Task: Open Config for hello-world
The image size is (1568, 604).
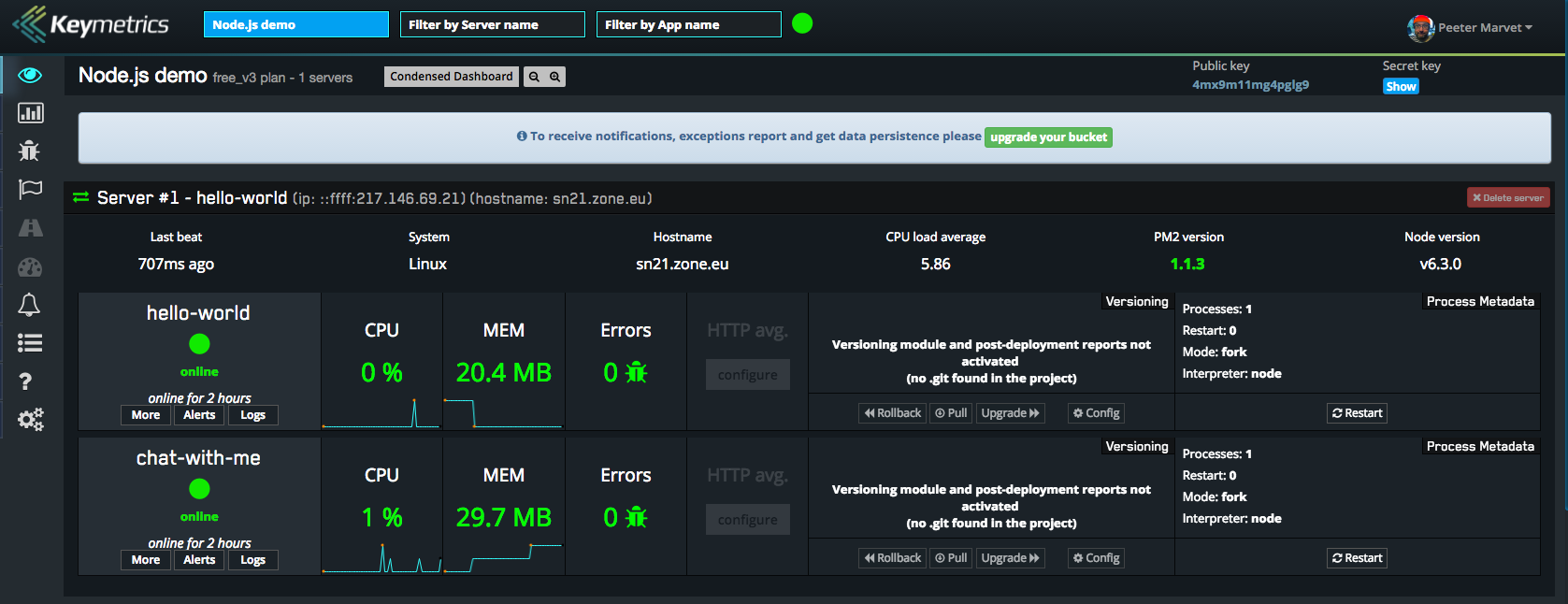Action: point(1096,413)
